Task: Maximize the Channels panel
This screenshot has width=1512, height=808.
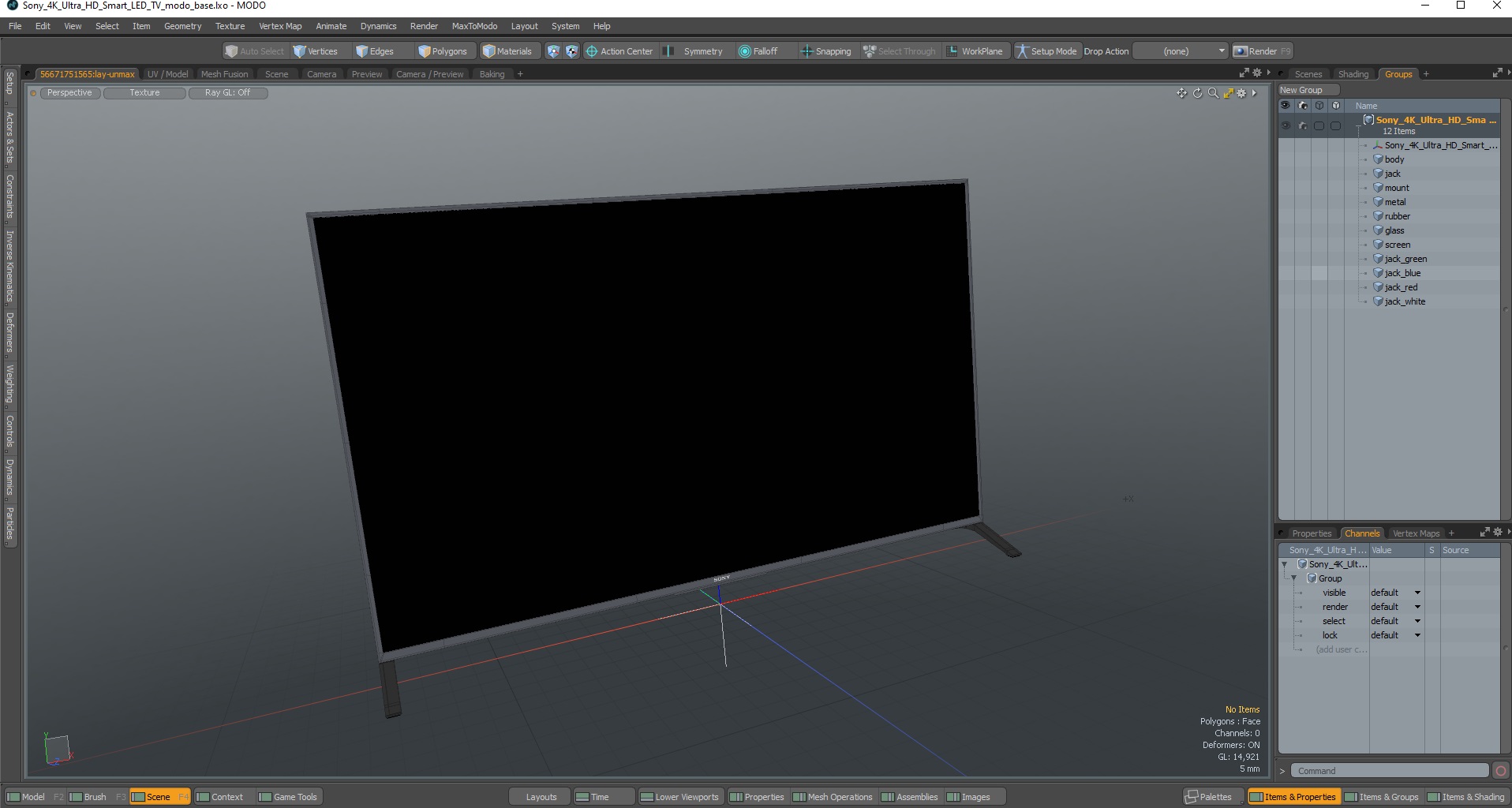Action: pyautogui.click(x=1484, y=533)
